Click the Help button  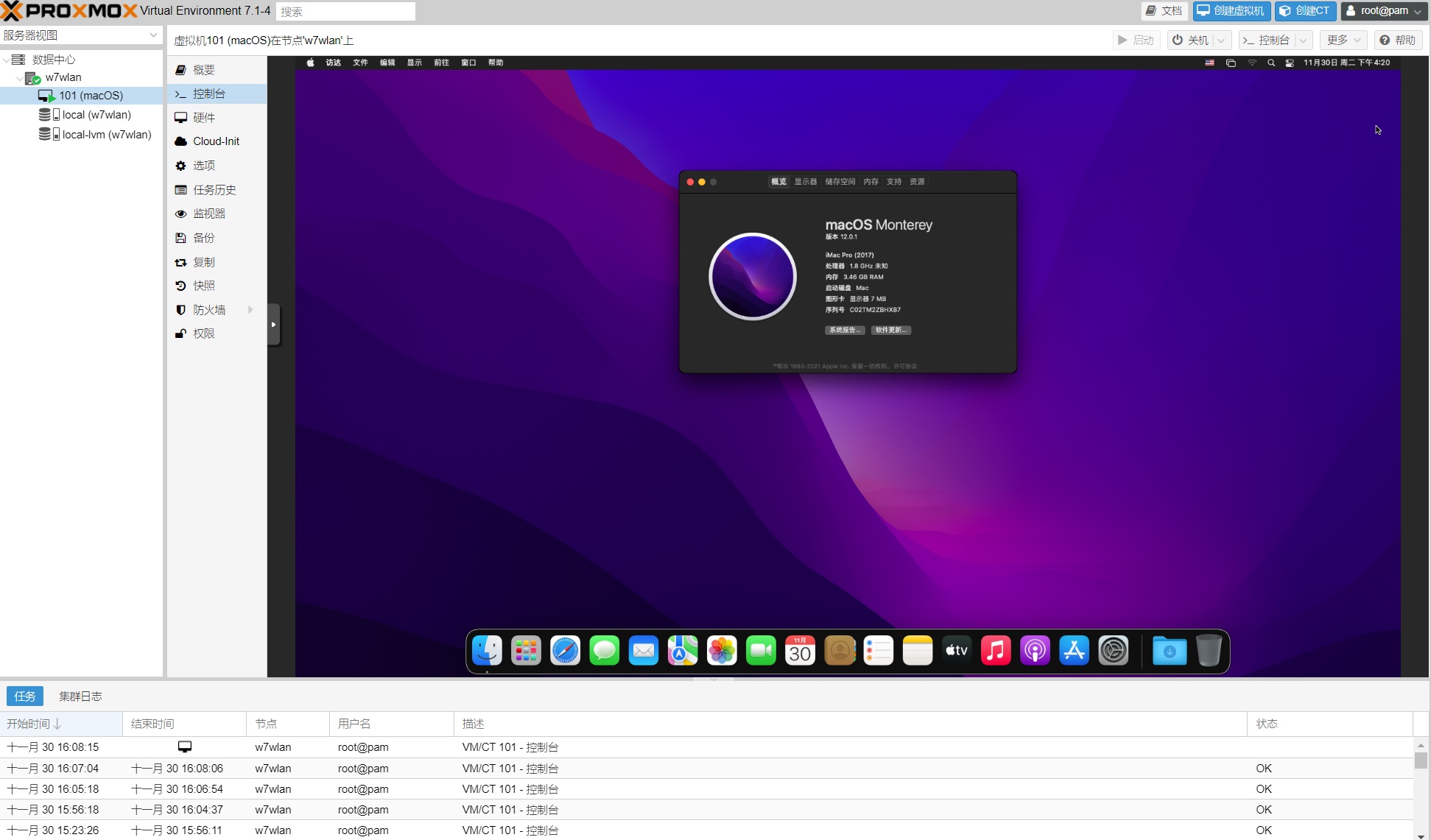coord(1397,40)
